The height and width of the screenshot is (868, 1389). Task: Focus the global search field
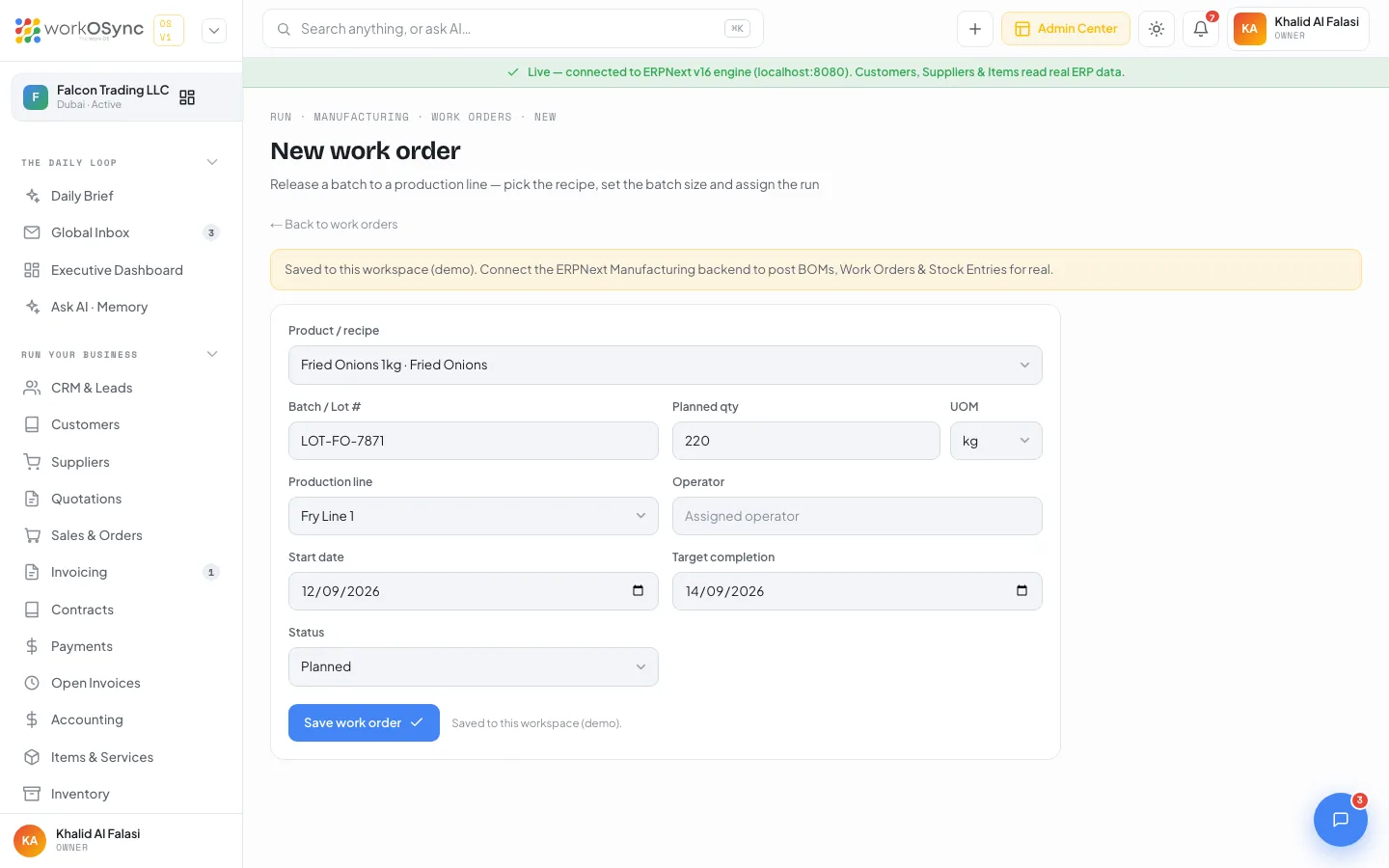pyautogui.click(x=513, y=29)
